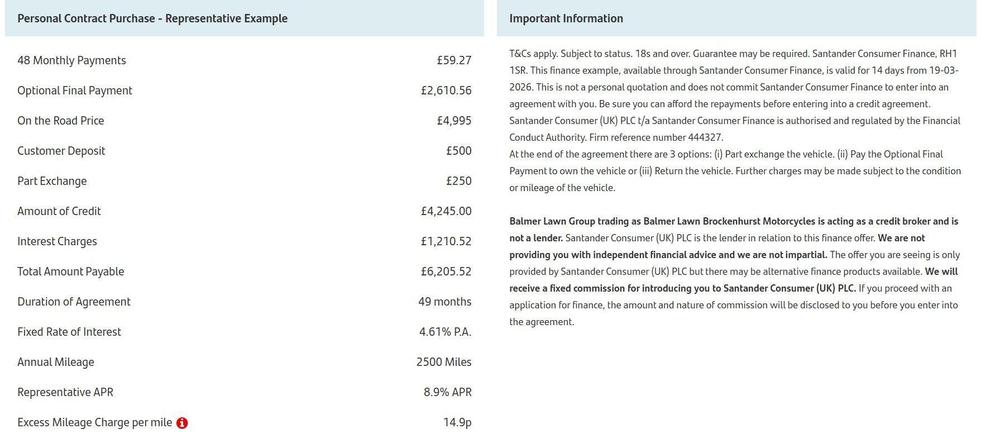Select the Personal Contract Purchase header
Screen dimensions: 1000x443
tap(152, 18)
